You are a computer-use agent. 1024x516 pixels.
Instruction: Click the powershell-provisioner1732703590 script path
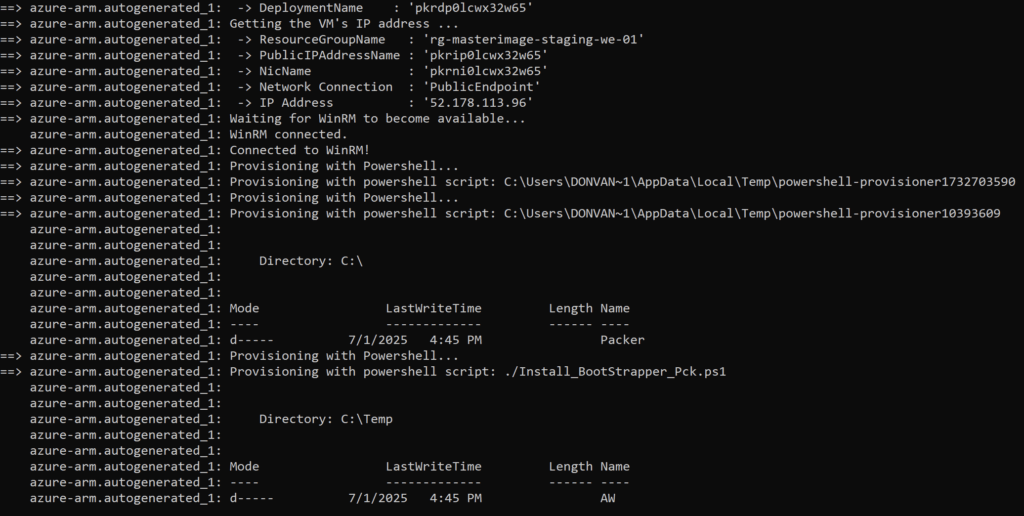pos(759,182)
